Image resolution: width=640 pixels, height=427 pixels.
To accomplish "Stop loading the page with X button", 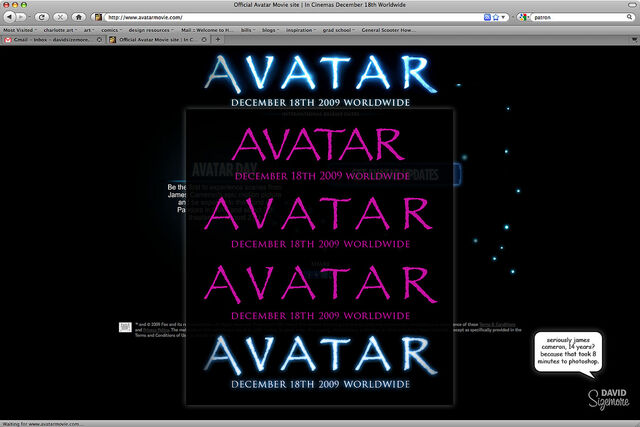I will (60, 17).
